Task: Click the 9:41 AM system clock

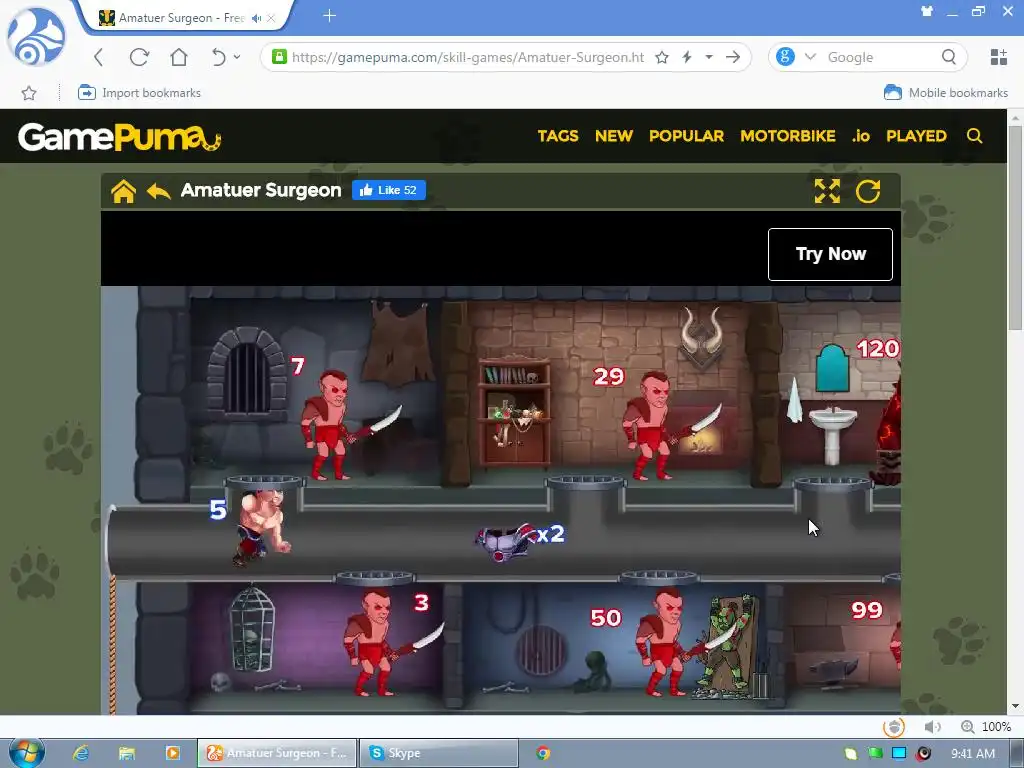Action: pos(972,753)
